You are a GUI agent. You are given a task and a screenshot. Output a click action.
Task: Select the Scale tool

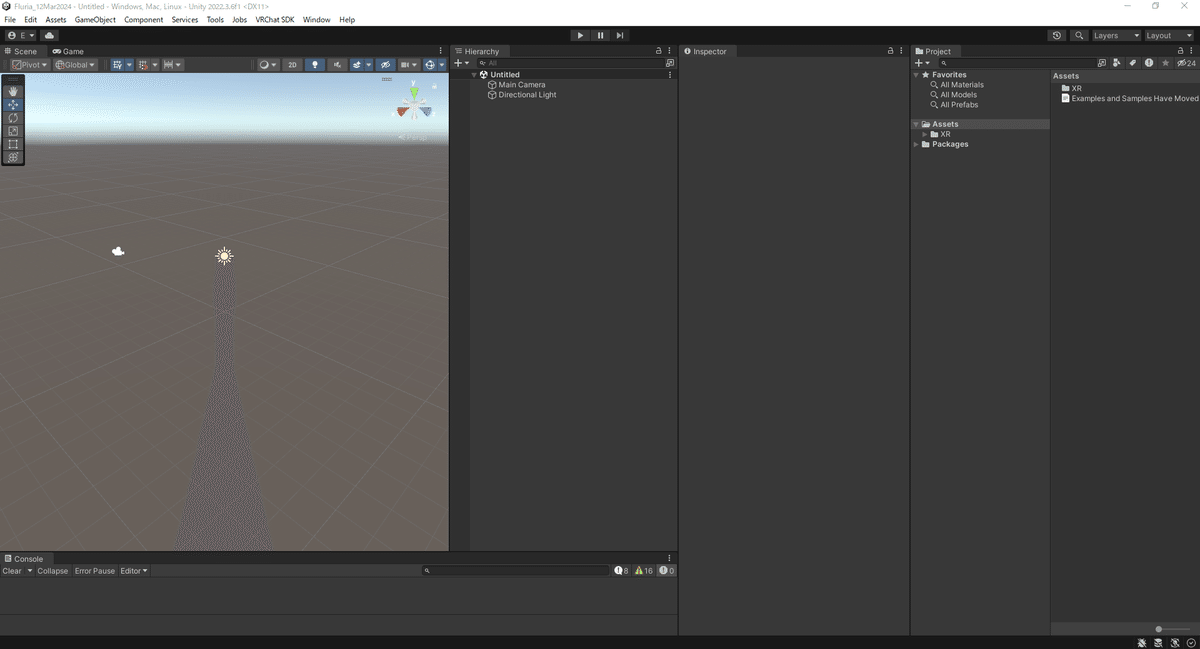click(x=13, y=131)
